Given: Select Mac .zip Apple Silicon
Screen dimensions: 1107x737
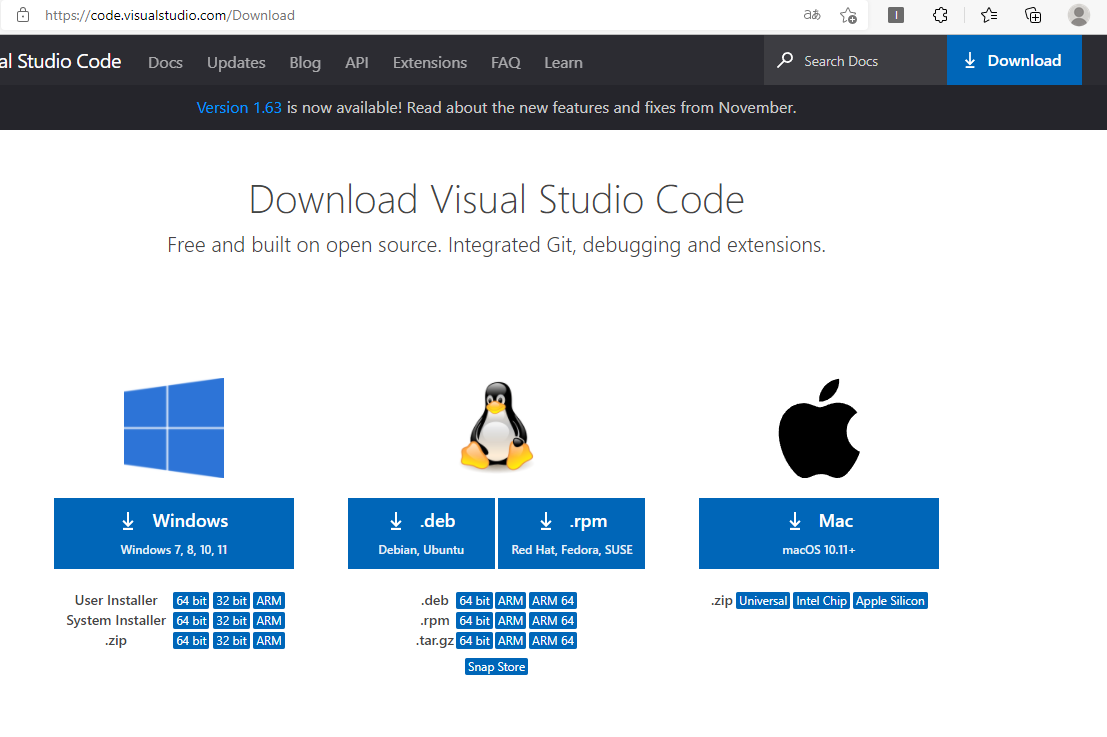Looking at the screenshot, I should pyautogui.click(x=890, y=601).
